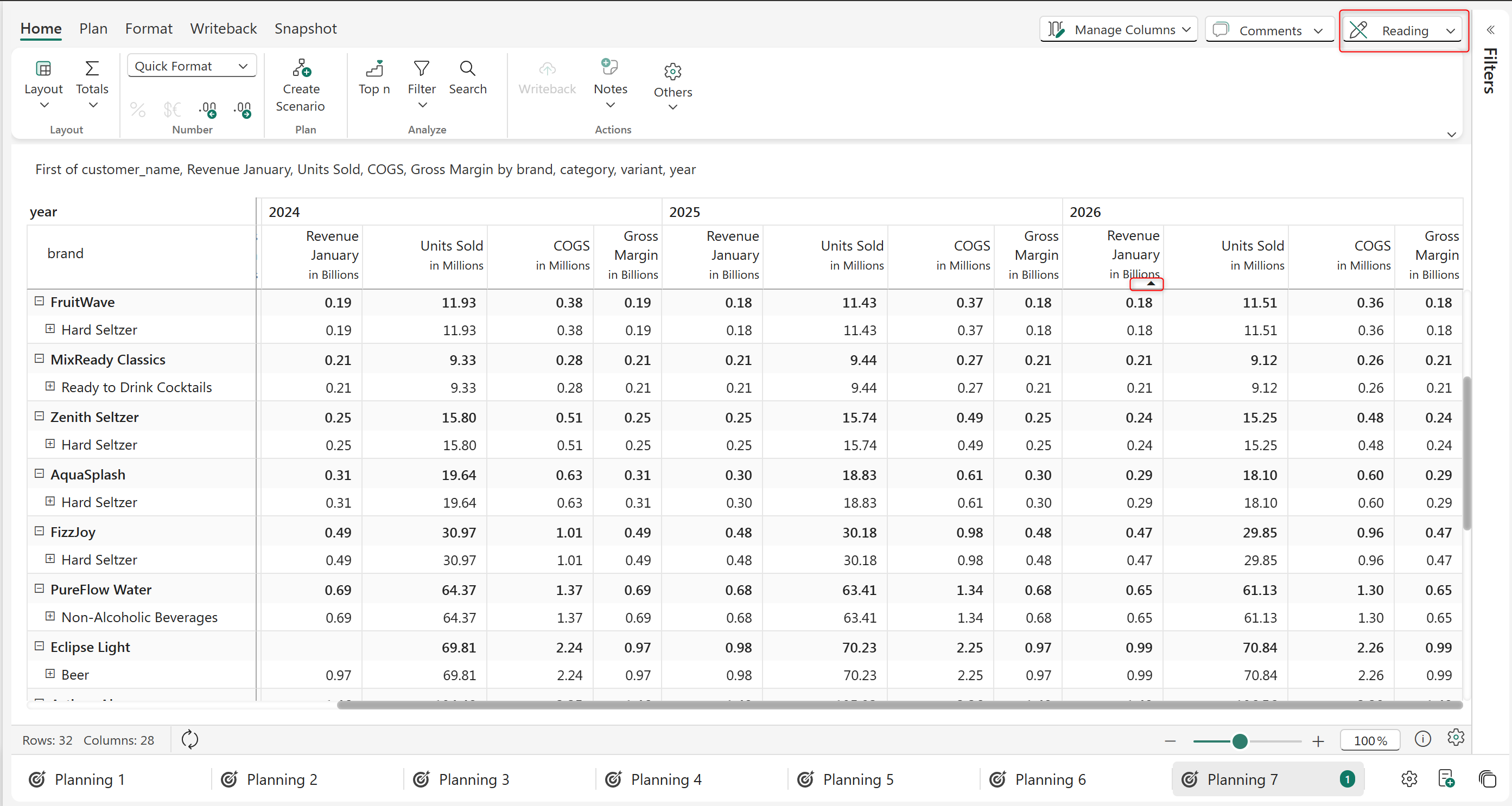Click the zoom in plus button
Screen dimensions: 1512x806
[1318, 741]
